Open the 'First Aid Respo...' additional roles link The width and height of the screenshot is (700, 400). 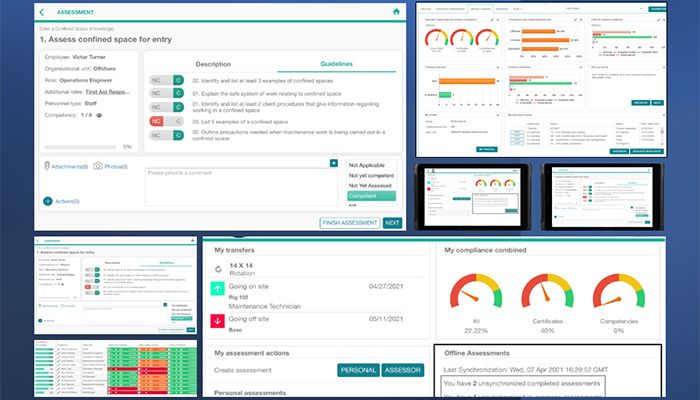click(108, 92)
